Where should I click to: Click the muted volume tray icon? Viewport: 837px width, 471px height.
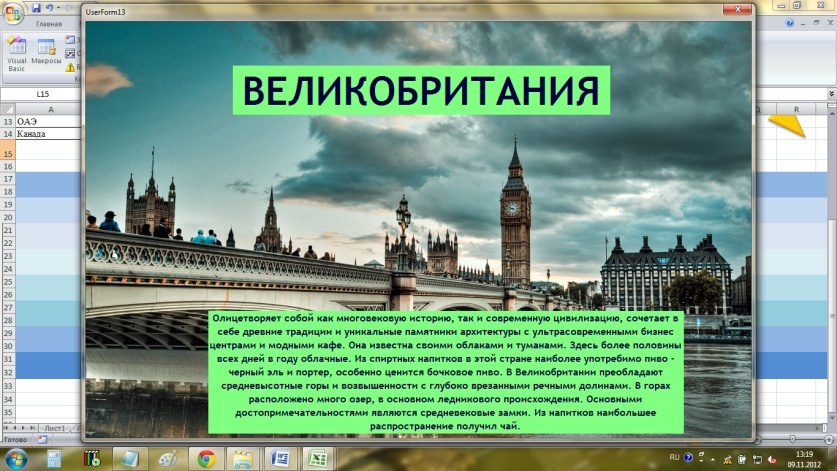click(772, 459)
